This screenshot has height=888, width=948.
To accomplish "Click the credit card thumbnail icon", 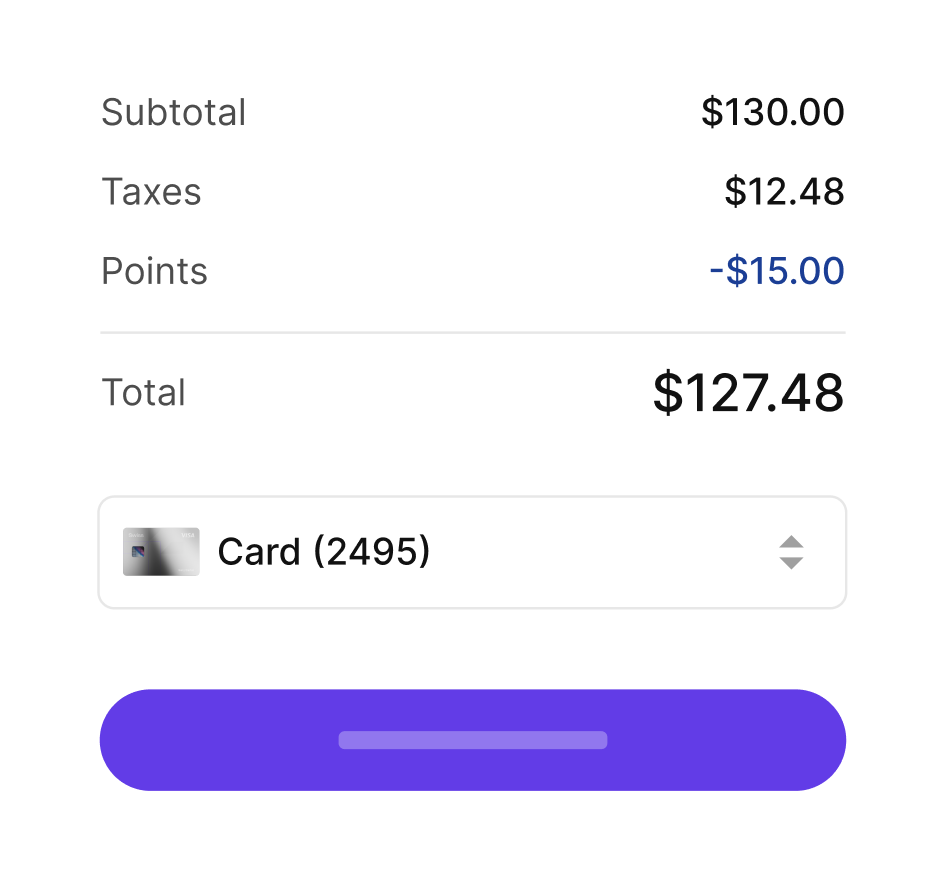I will (160, 551).
